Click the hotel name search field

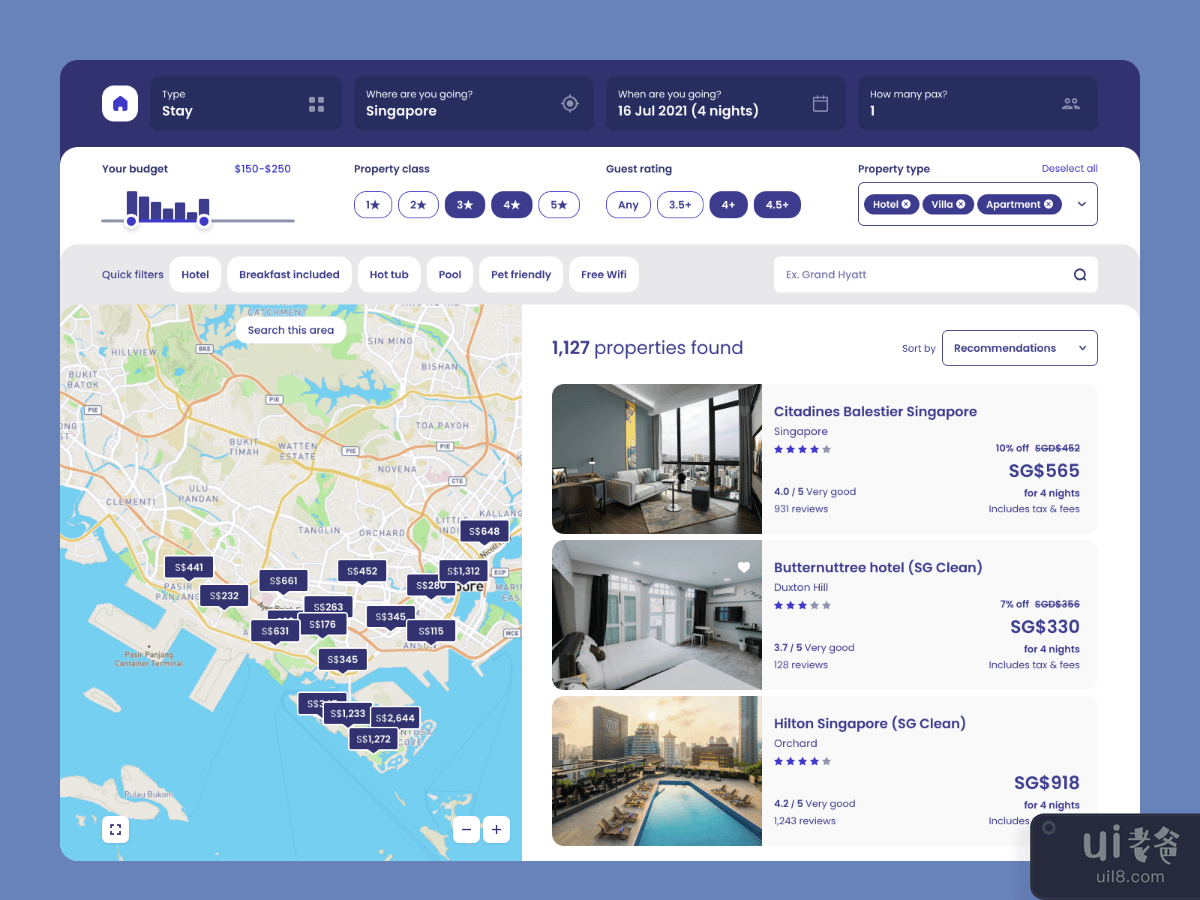tap(920, 275)
